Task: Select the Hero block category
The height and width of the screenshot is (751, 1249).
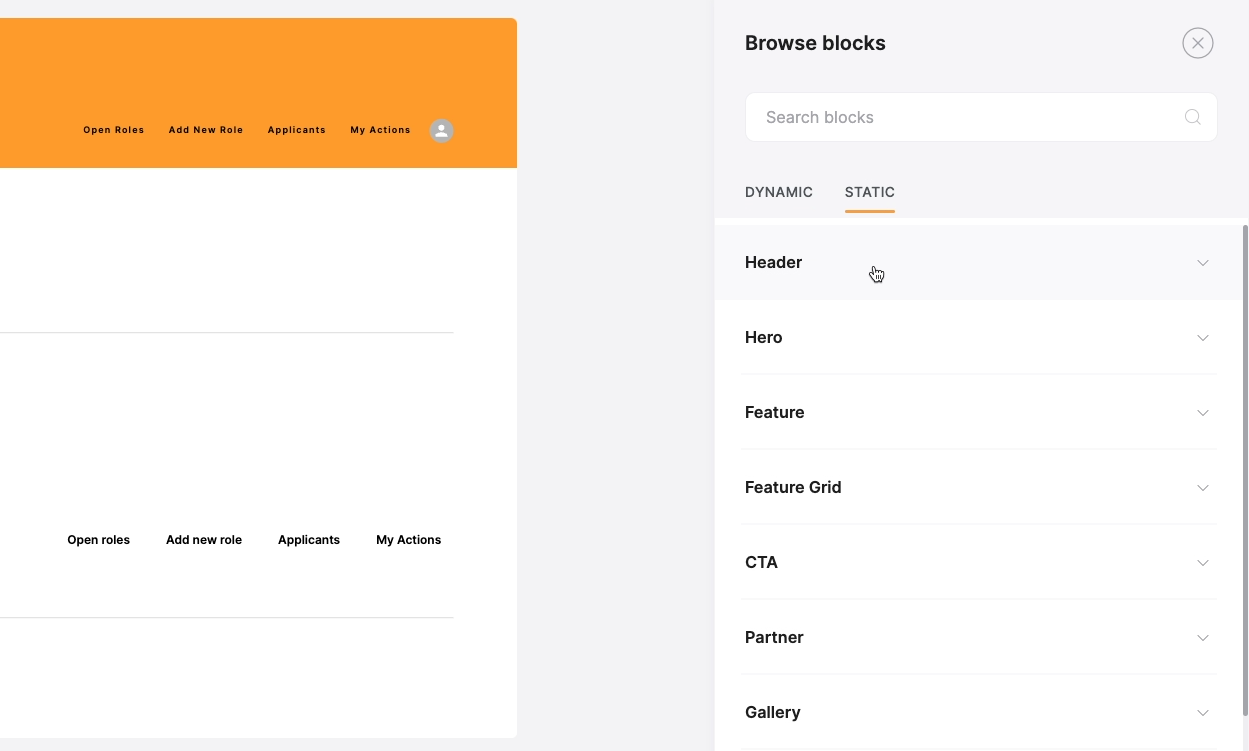Action: (x=978, y=337)
